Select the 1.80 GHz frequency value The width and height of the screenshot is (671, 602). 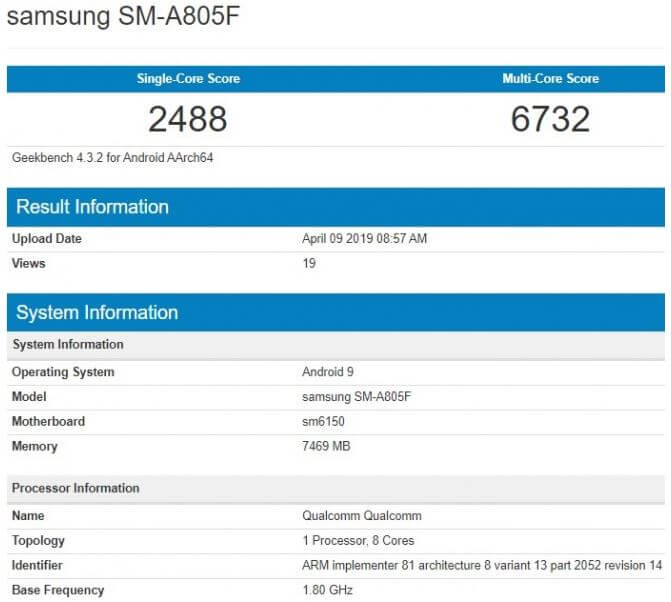click(328, 590)
